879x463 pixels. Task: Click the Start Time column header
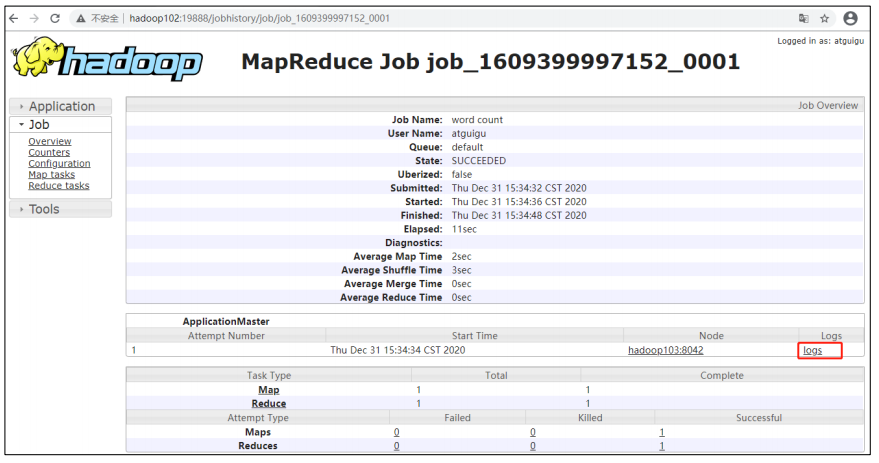(x=475, y=336)
